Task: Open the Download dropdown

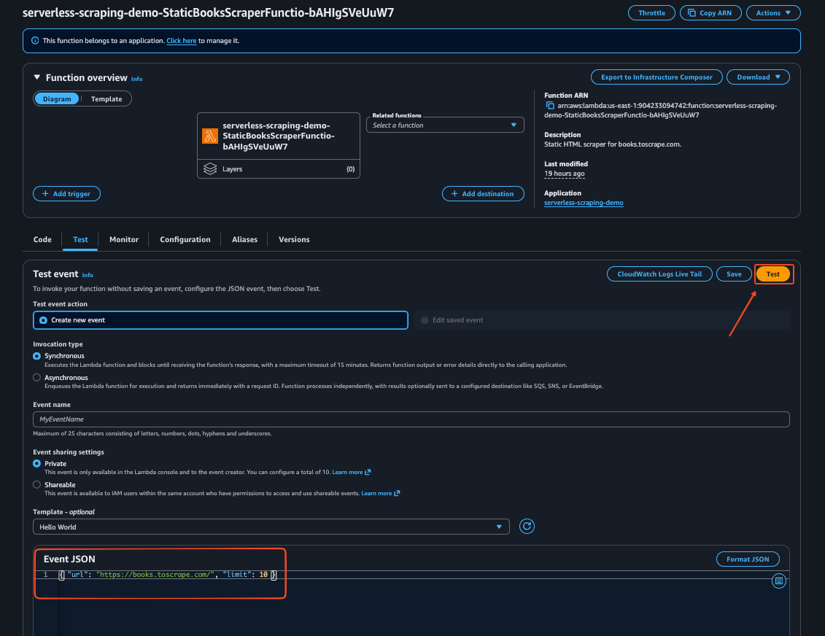Action: [758, 77]
